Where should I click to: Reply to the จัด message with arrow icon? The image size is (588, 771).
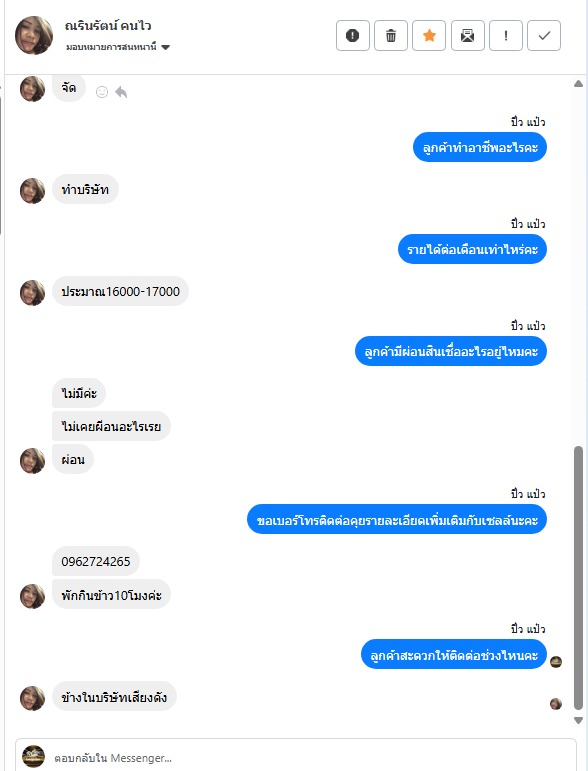tap(121, 92)
